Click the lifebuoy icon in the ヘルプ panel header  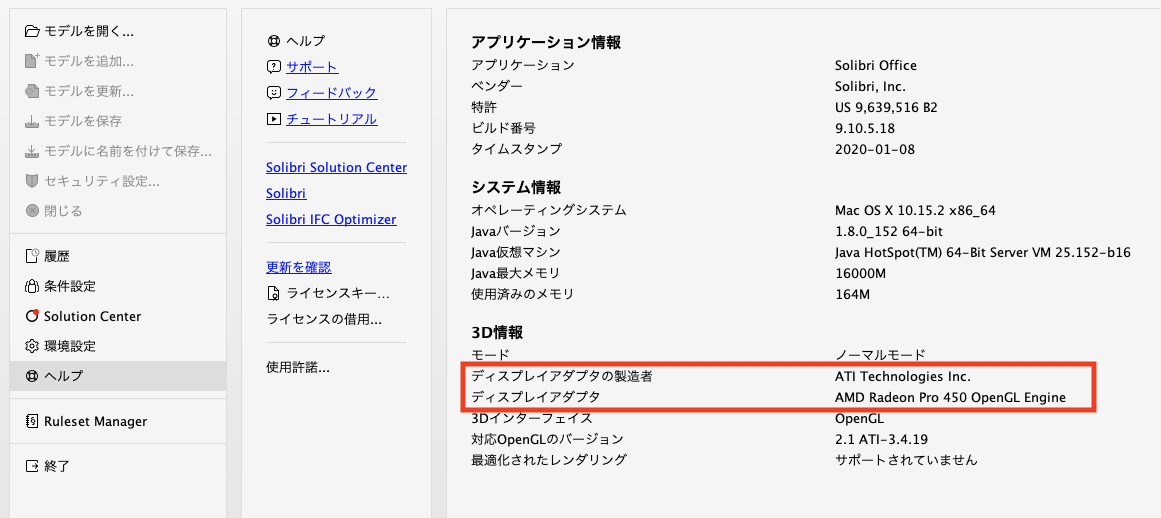coord(274,41)
